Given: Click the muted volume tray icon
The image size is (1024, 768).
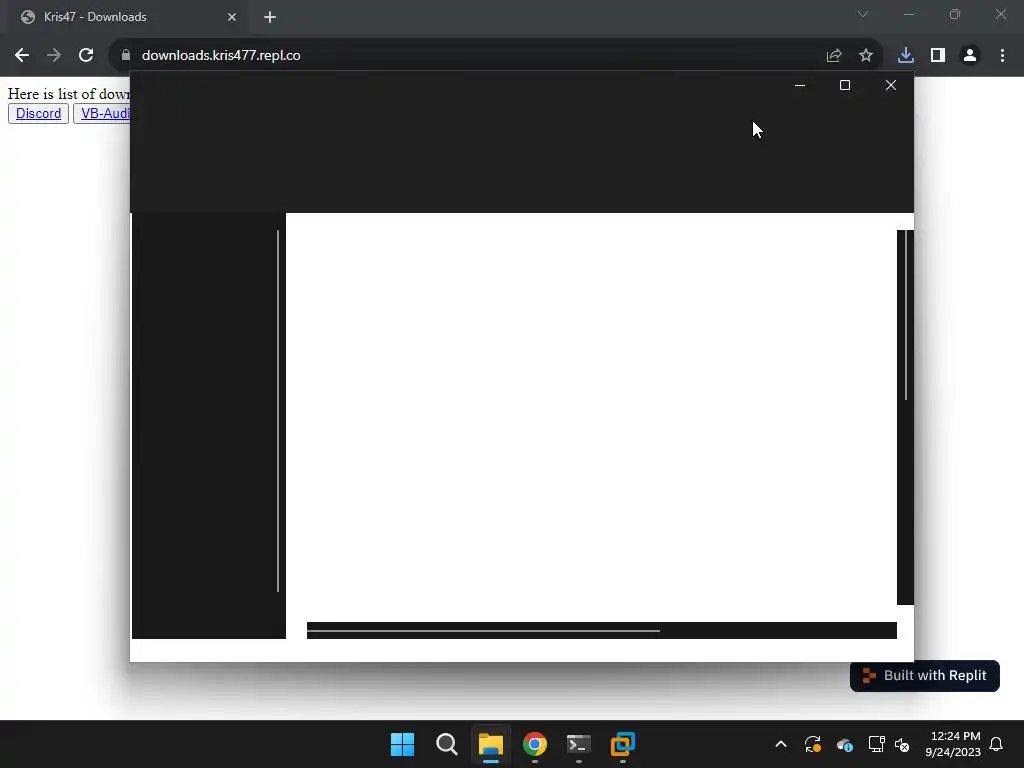Looking at the screenshot, I should [902, 744].
